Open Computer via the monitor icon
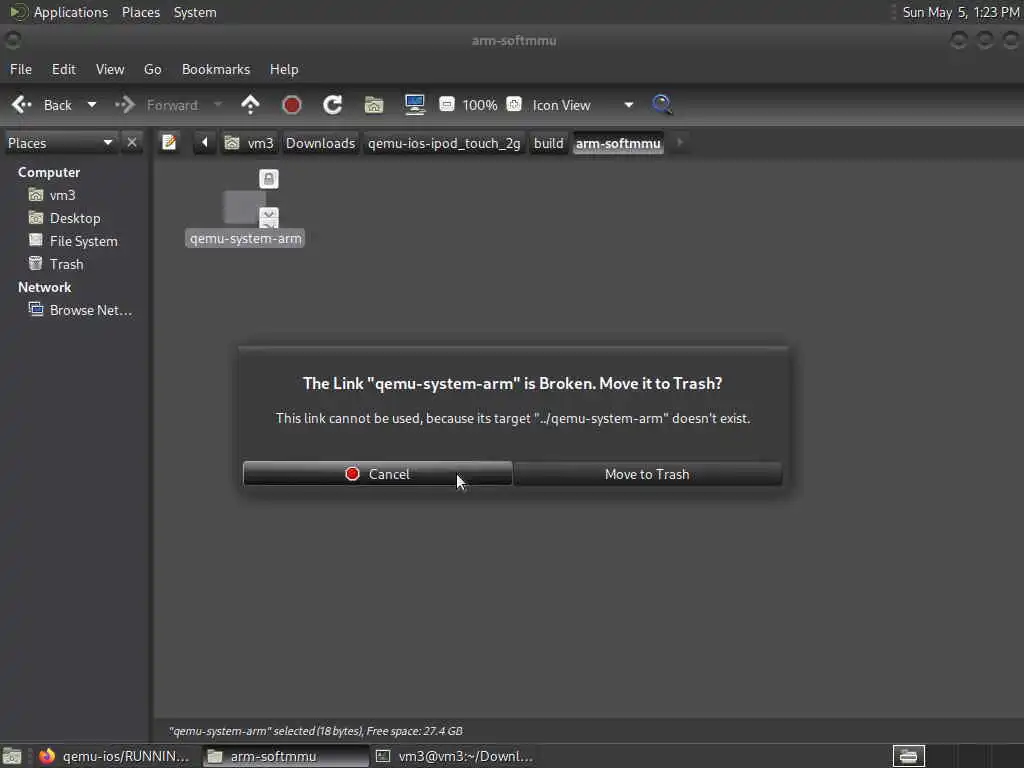This screenshot has width=1024, height=768. 415,105
